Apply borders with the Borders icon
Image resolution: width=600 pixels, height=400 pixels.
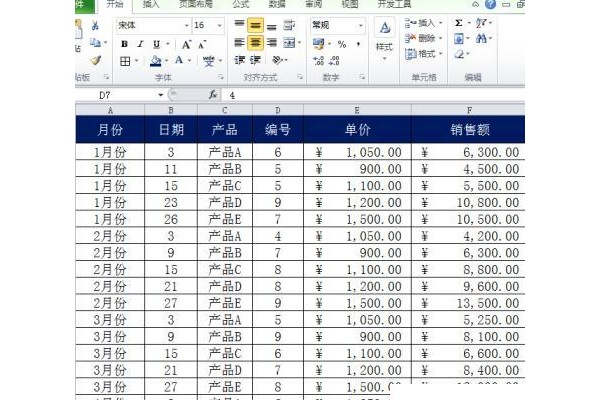coord(125,61)
